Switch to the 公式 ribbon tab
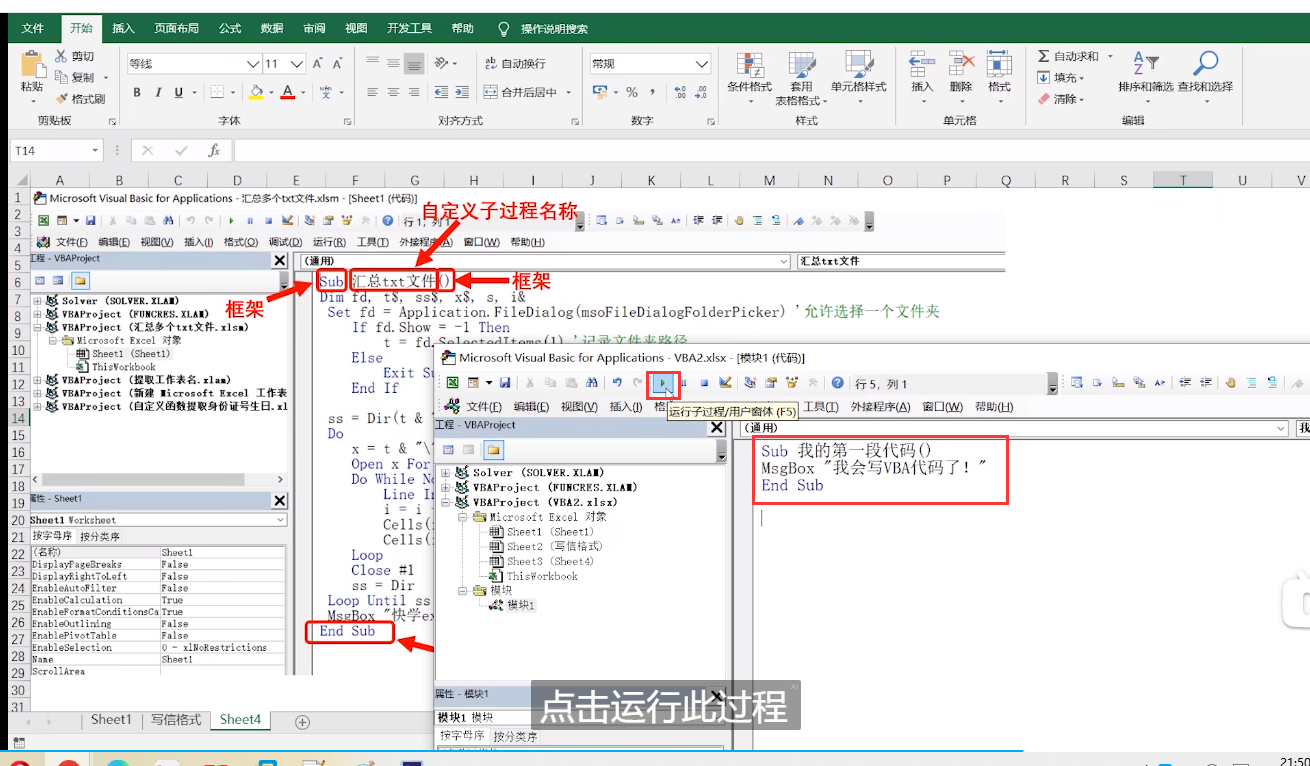The image size is (1310, 766). click(230, 28)
